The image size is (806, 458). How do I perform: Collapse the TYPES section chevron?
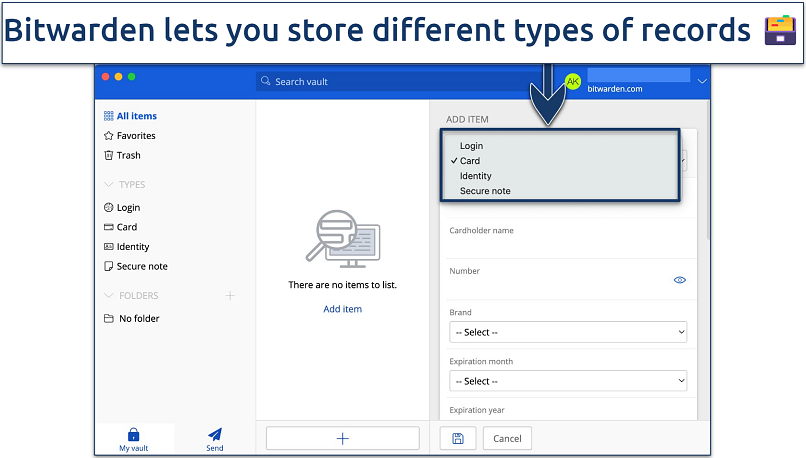coord(109,185)
